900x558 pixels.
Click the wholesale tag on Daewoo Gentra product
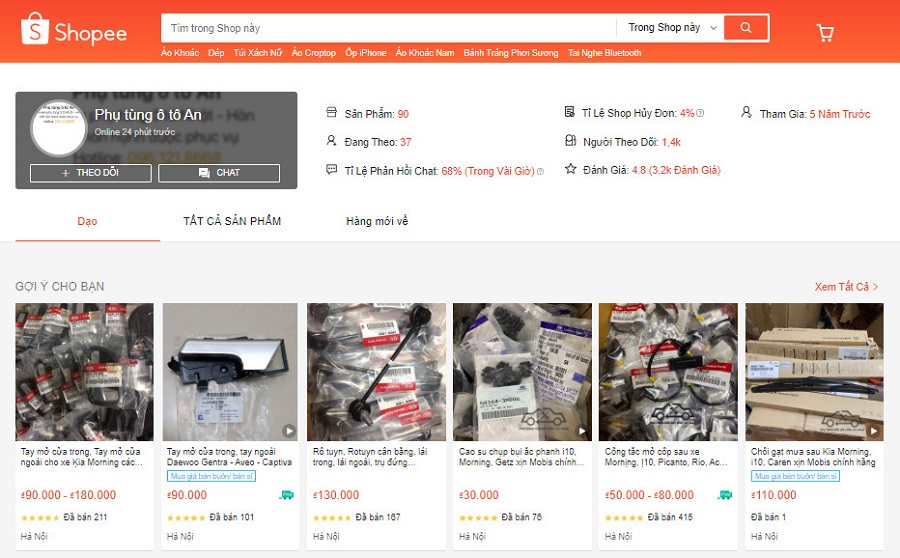(211, 476)
